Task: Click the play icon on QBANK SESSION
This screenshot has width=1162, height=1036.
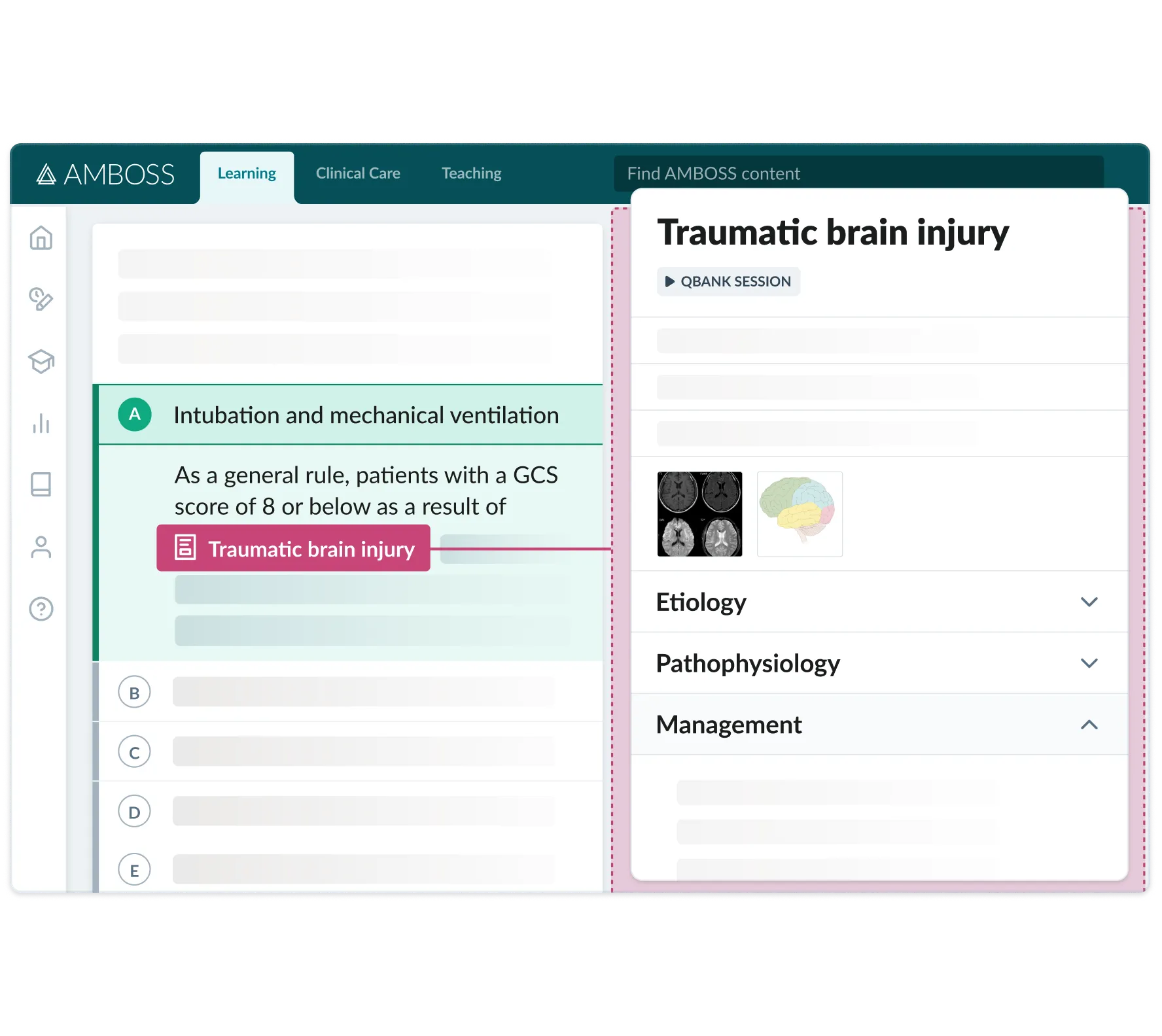Action: (x=669, y=281)
